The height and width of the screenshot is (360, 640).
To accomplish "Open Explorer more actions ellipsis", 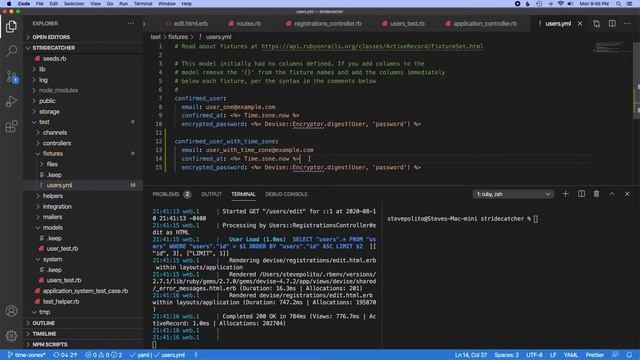I will tap(130, 24).
